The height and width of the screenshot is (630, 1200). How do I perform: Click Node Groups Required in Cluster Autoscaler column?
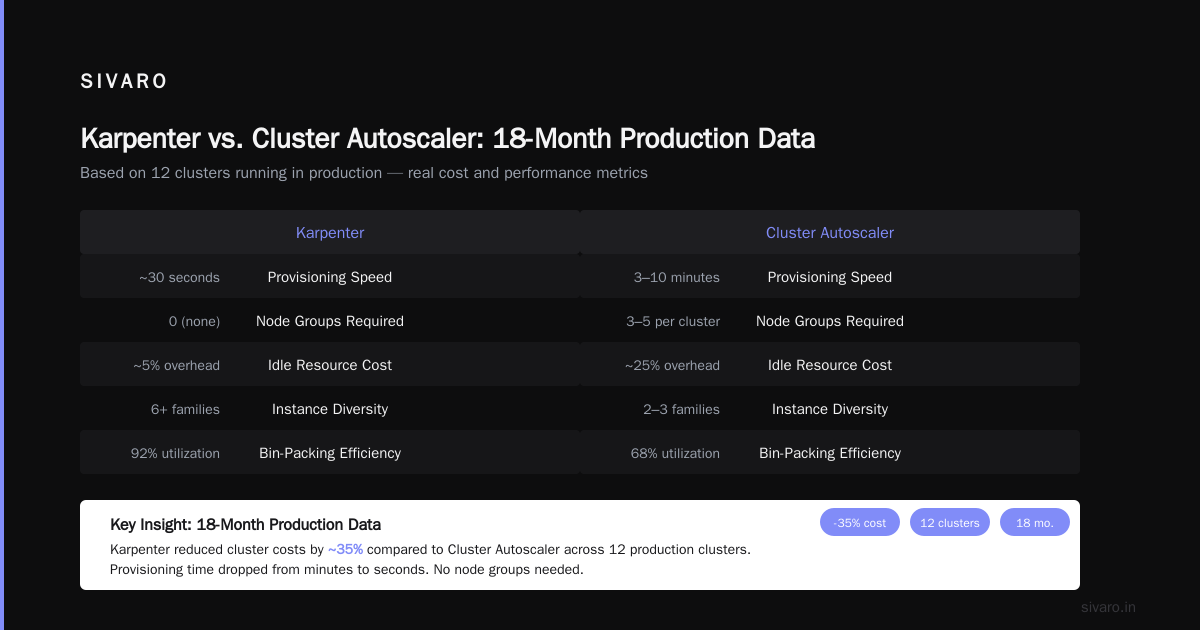click(x=830, y=321)
